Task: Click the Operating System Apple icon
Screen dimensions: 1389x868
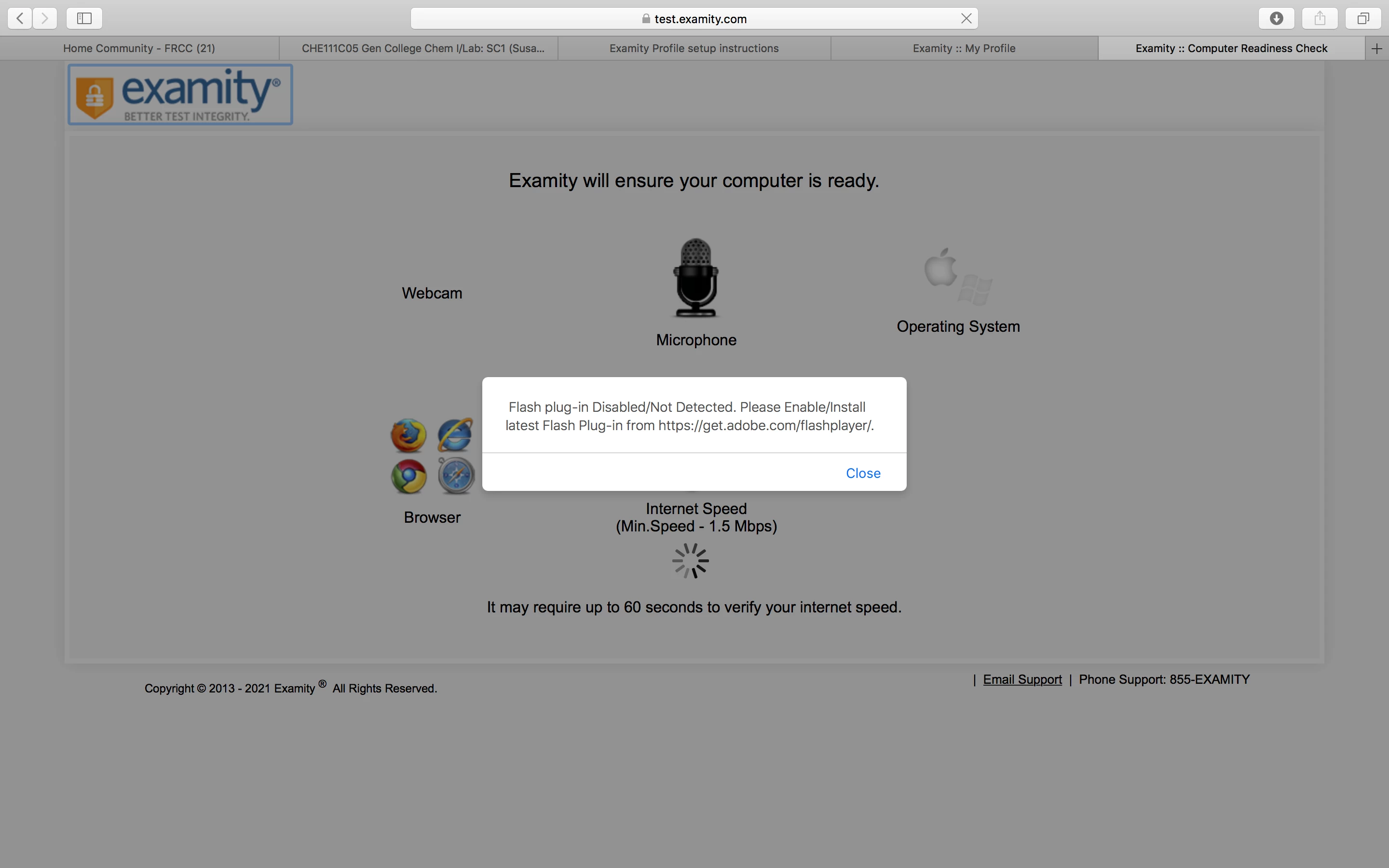Action: 941,268
